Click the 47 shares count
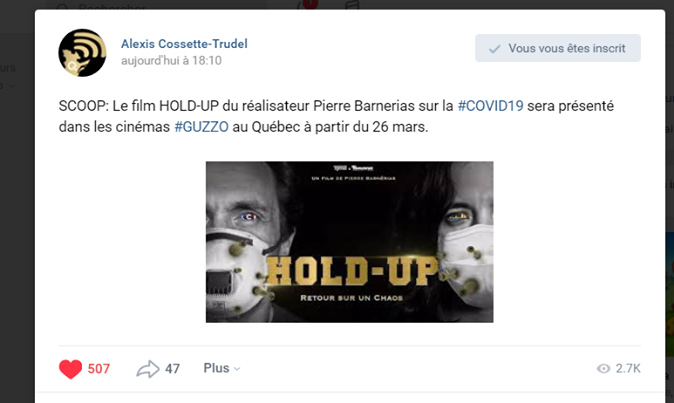674x403 pixels. (172, 369)
